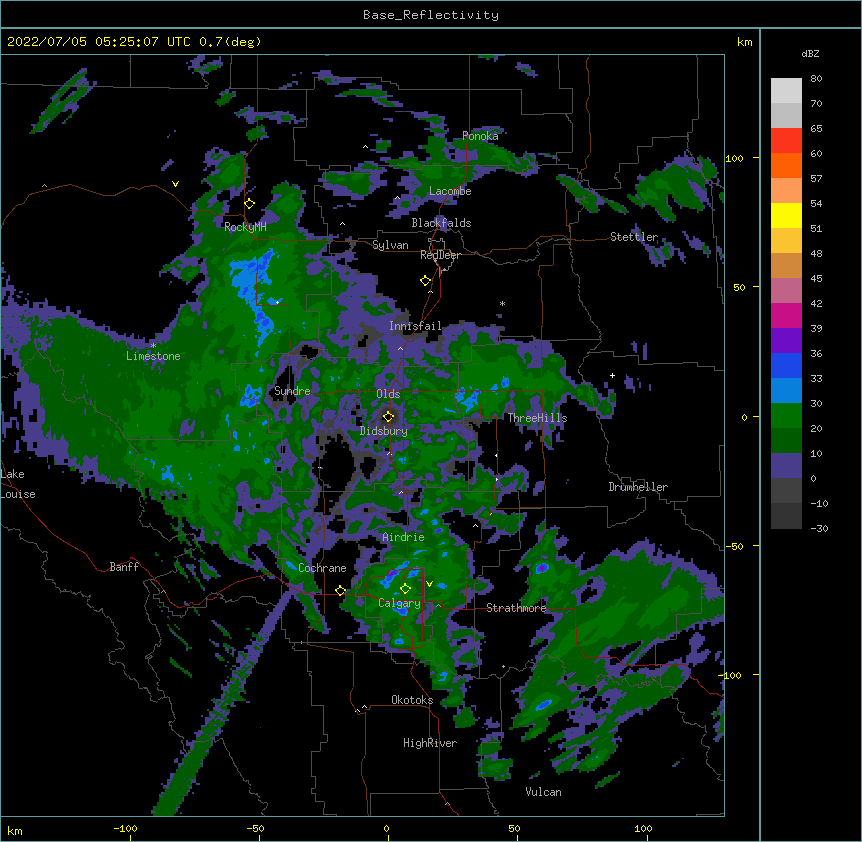The image size is (862, 842).
Task: Select the yellow diamond marker above Calgary label
Action: point(406,589)
